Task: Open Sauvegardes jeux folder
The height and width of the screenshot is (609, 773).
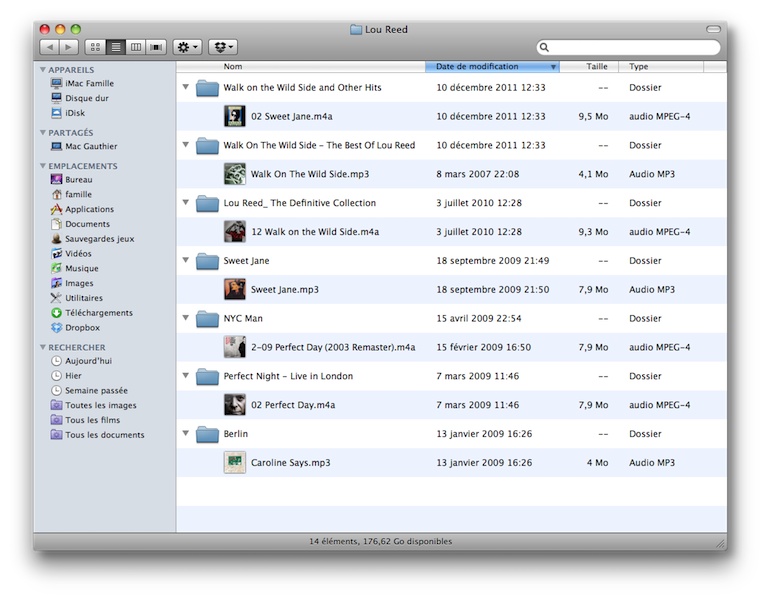Action: point(93,239)
